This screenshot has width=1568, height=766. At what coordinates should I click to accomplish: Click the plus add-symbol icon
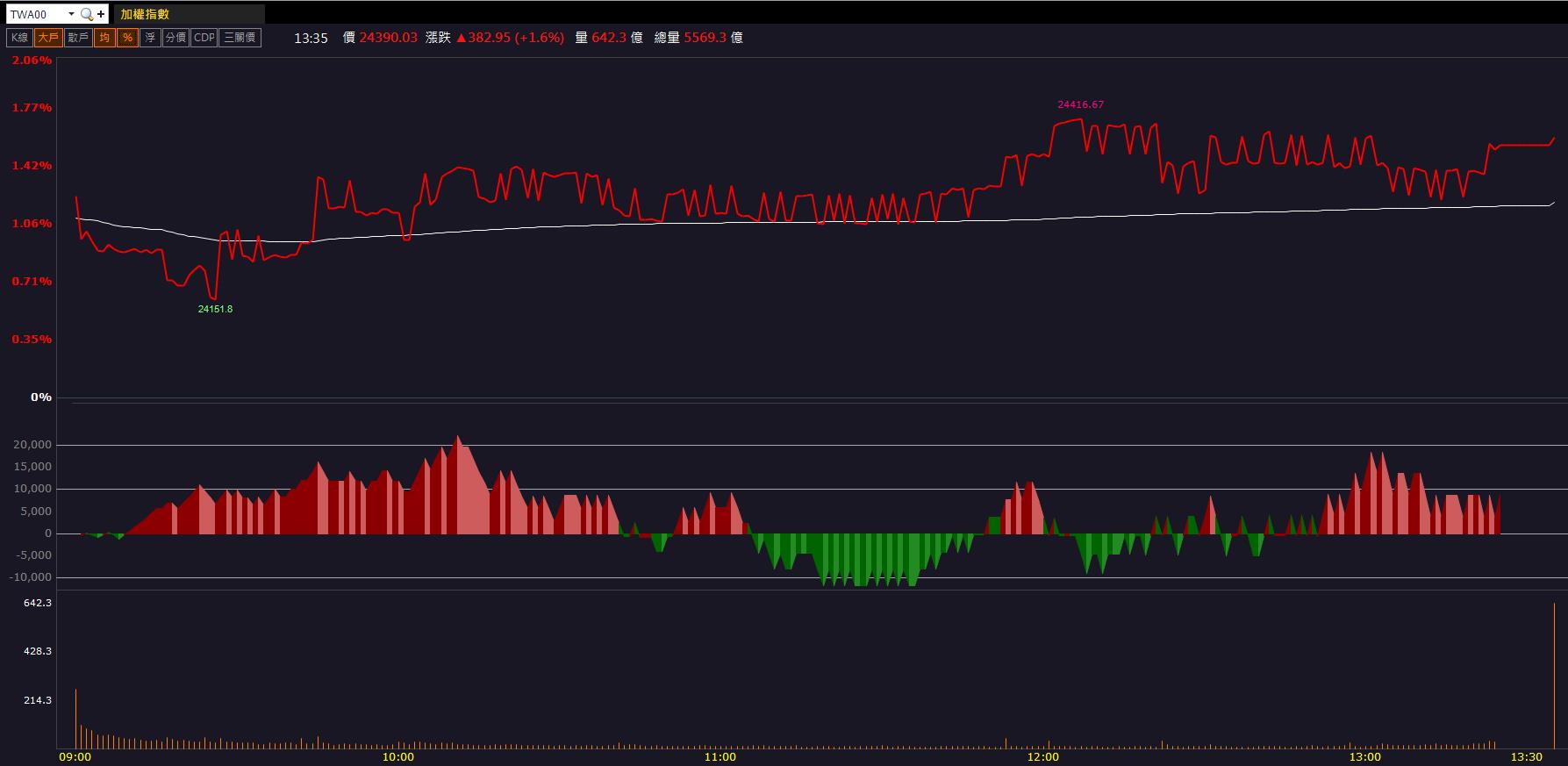coord(102,14)
